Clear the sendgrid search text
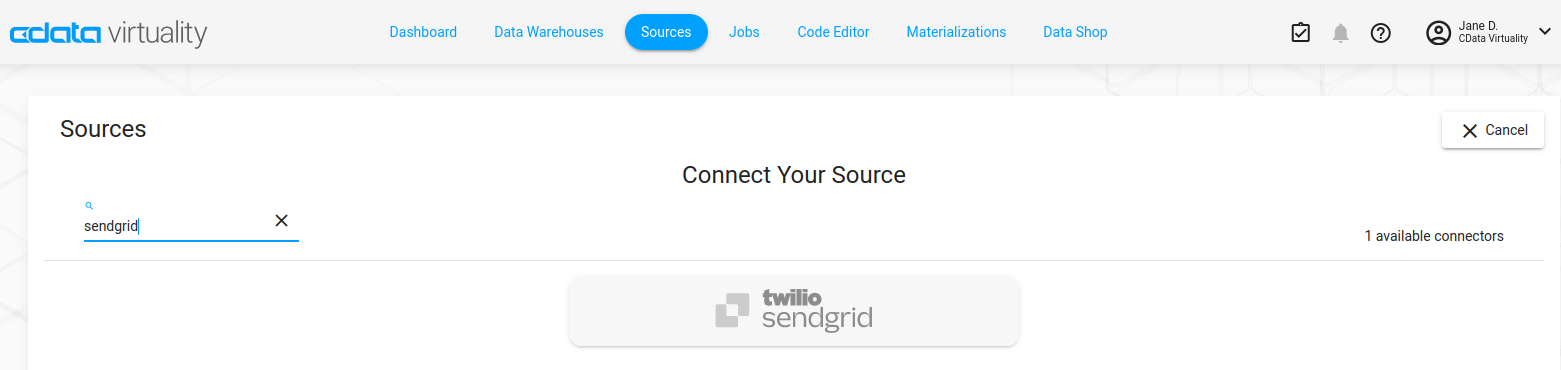This screenshot has height=370, width=1561. (281, 220)
